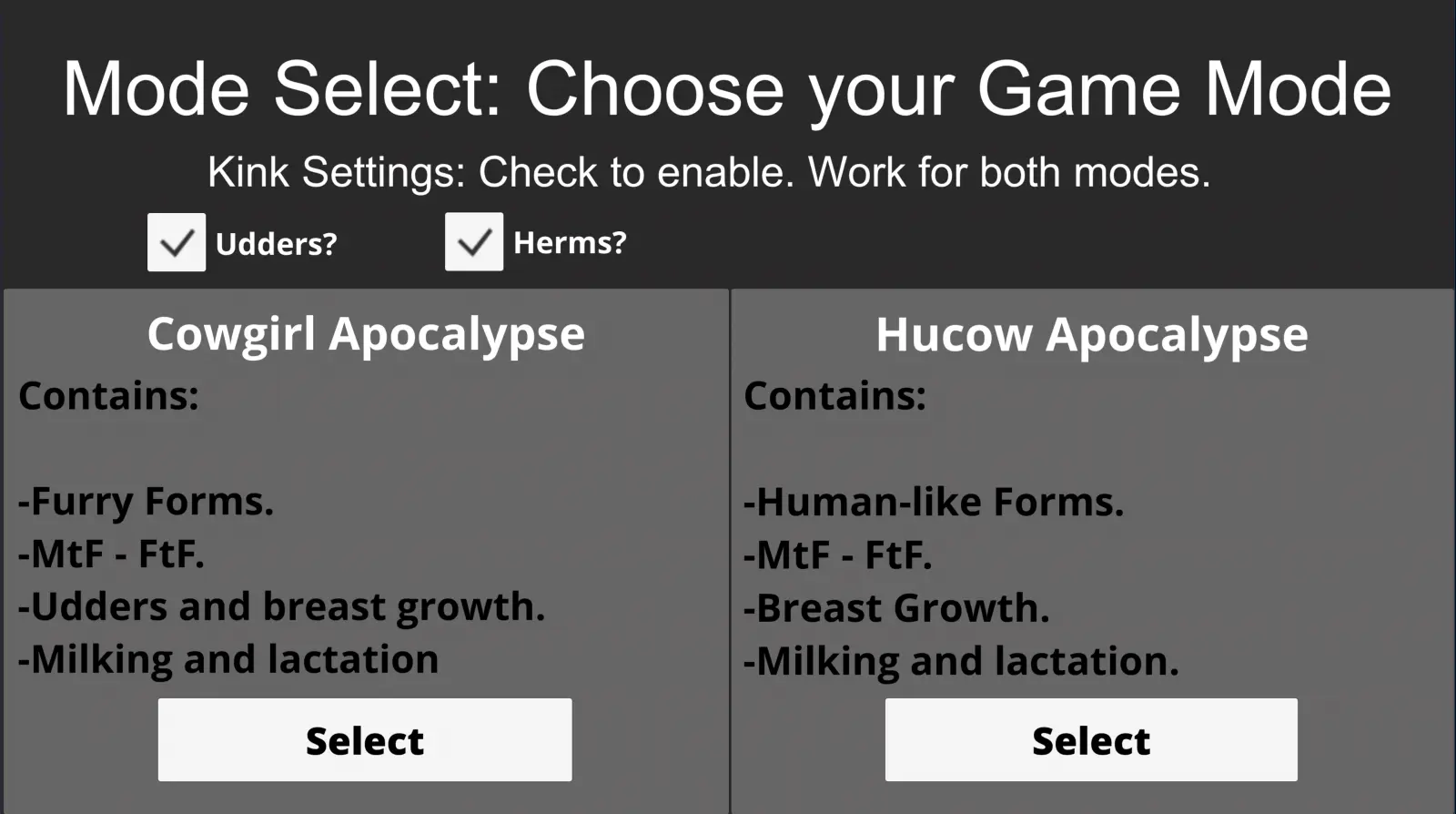Screen dimensions: 1456x814
Task: Uncheck the Udders checkbox
Action: (177, 242)
